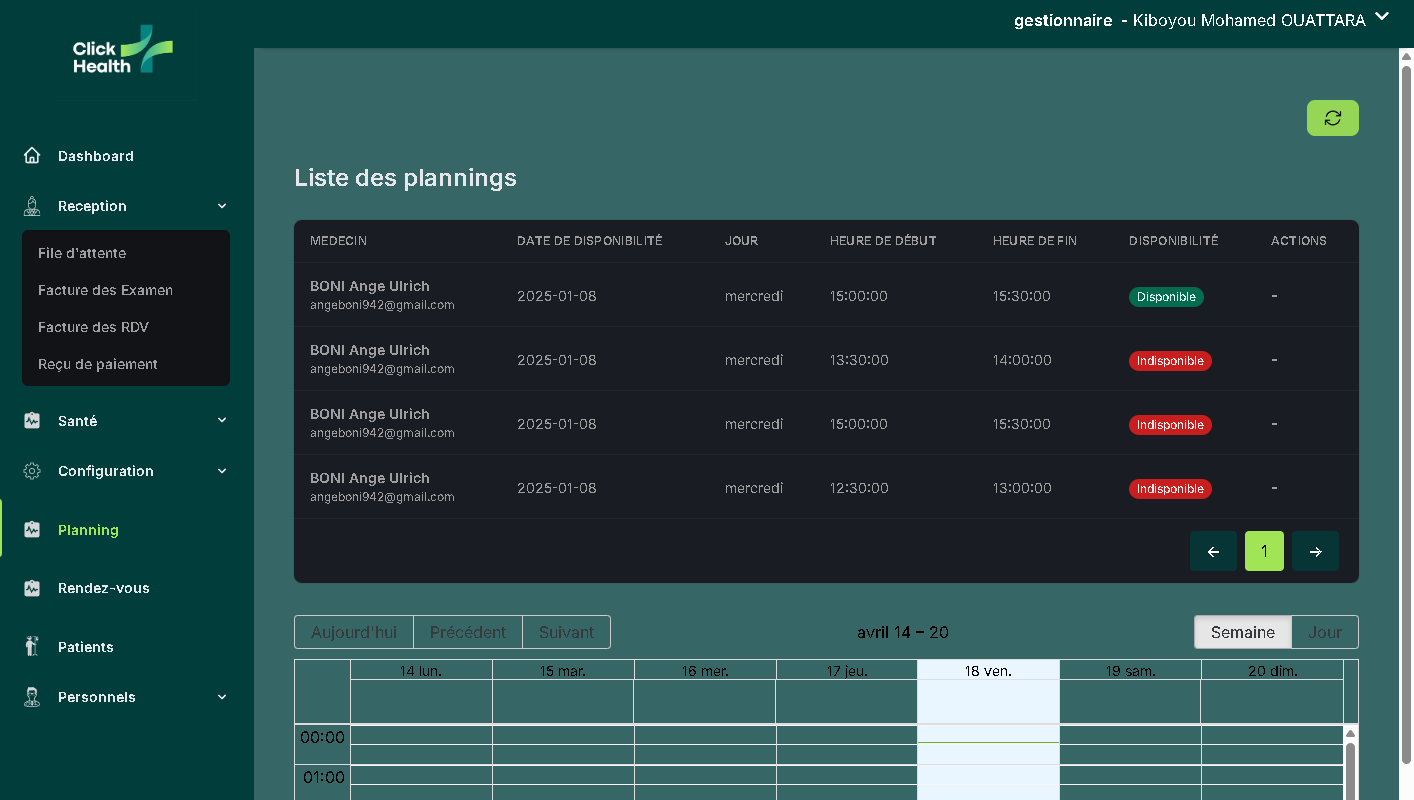The image size is (1414, 800).
Task: Click the Configuration gear icon
Action: [x=31, y=470]
